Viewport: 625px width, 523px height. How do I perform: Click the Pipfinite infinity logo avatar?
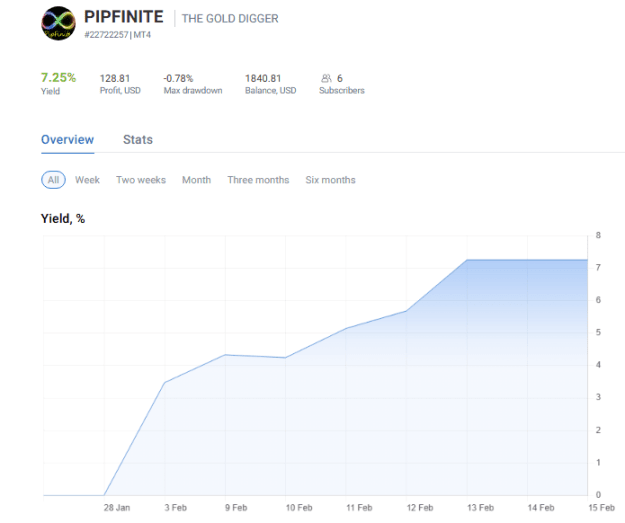point(58,23)
